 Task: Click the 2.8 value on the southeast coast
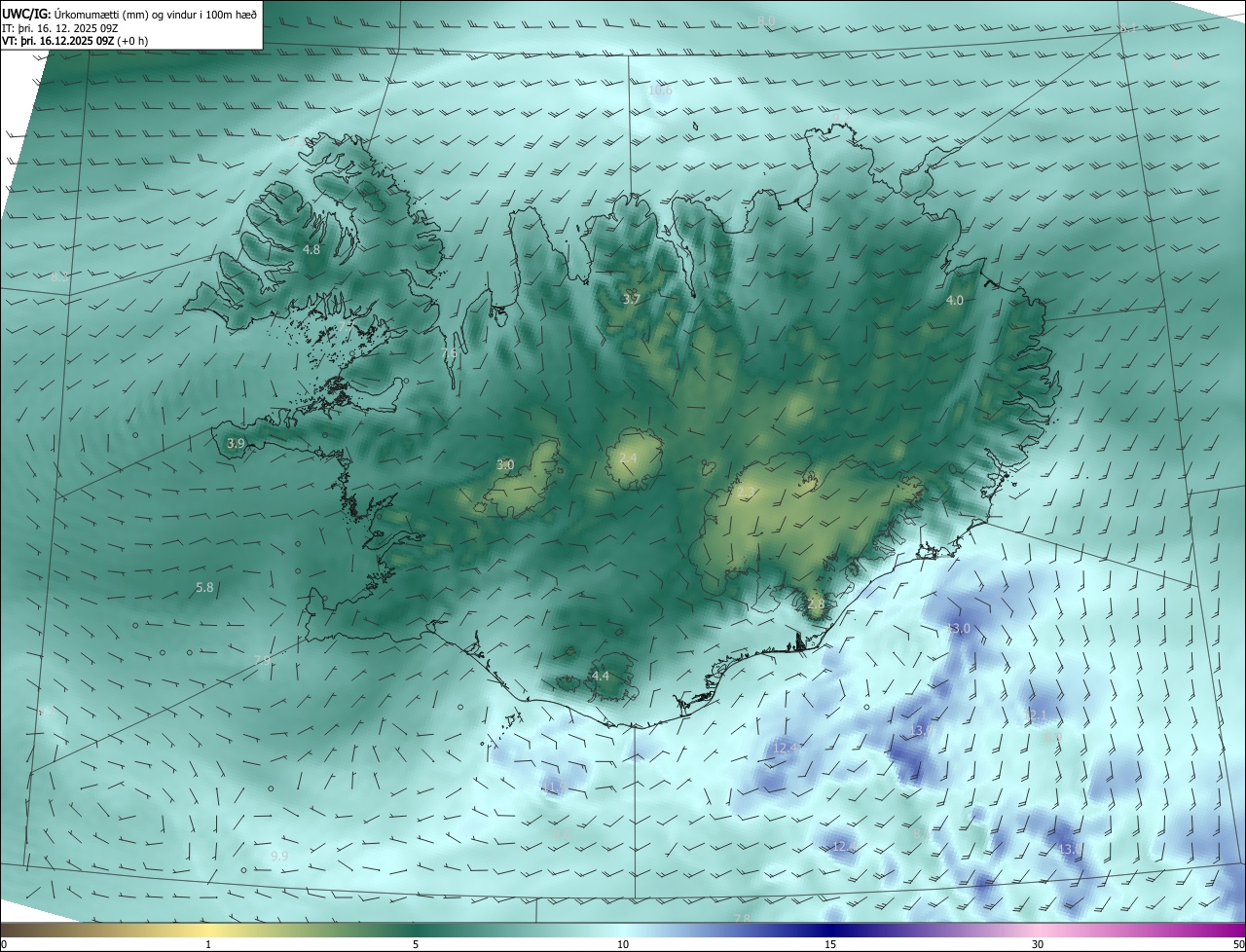tap(816, 604)
